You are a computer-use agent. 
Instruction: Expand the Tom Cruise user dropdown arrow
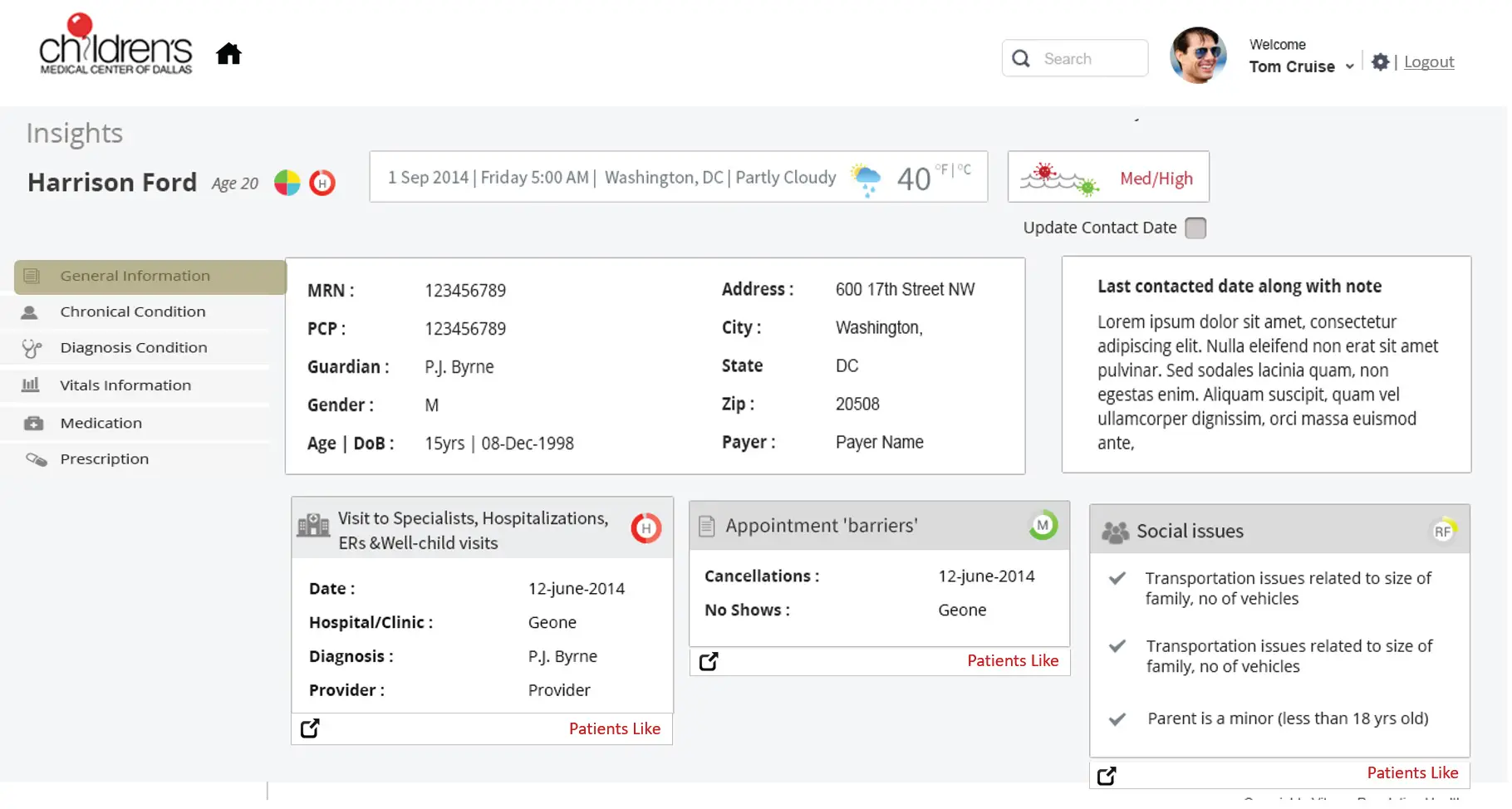(1349, 66)
